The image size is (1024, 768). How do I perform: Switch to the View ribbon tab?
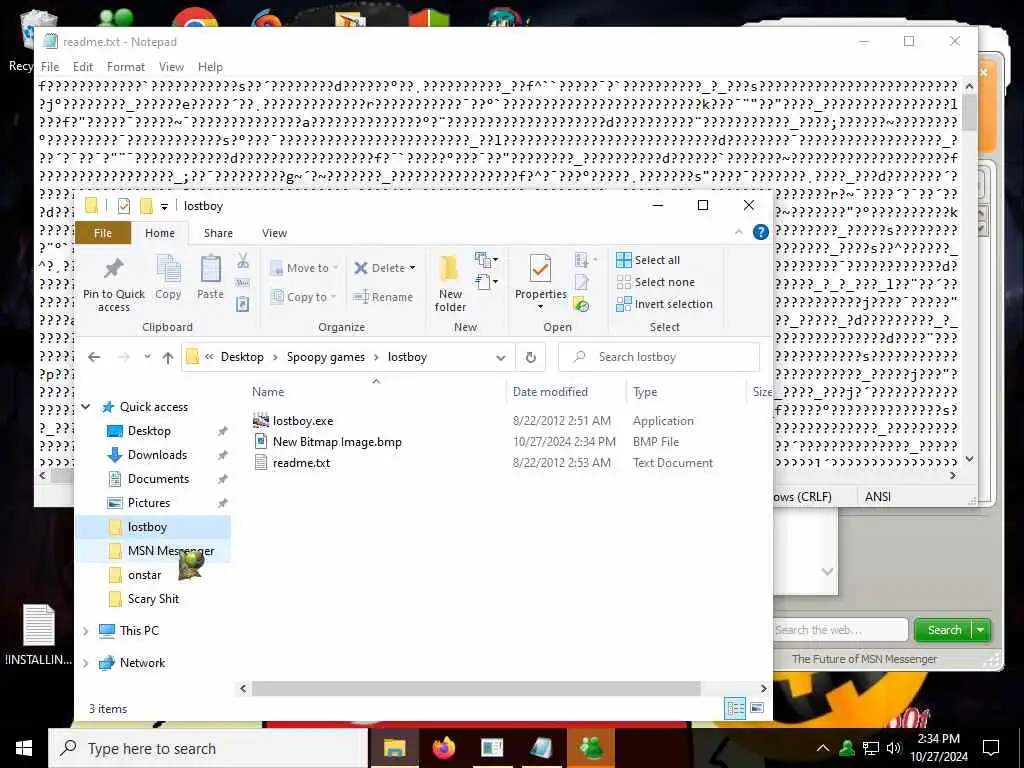pos(274,233)
